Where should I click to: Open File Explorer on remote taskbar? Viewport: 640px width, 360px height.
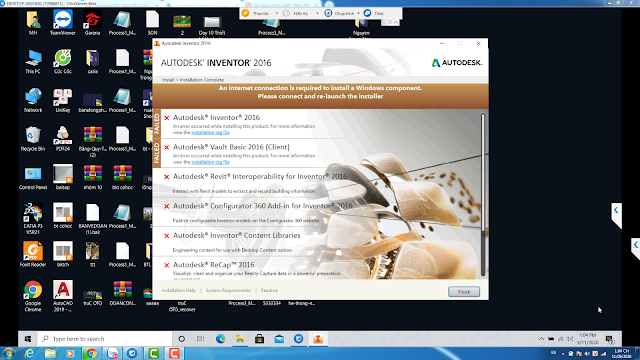point(240,339)
